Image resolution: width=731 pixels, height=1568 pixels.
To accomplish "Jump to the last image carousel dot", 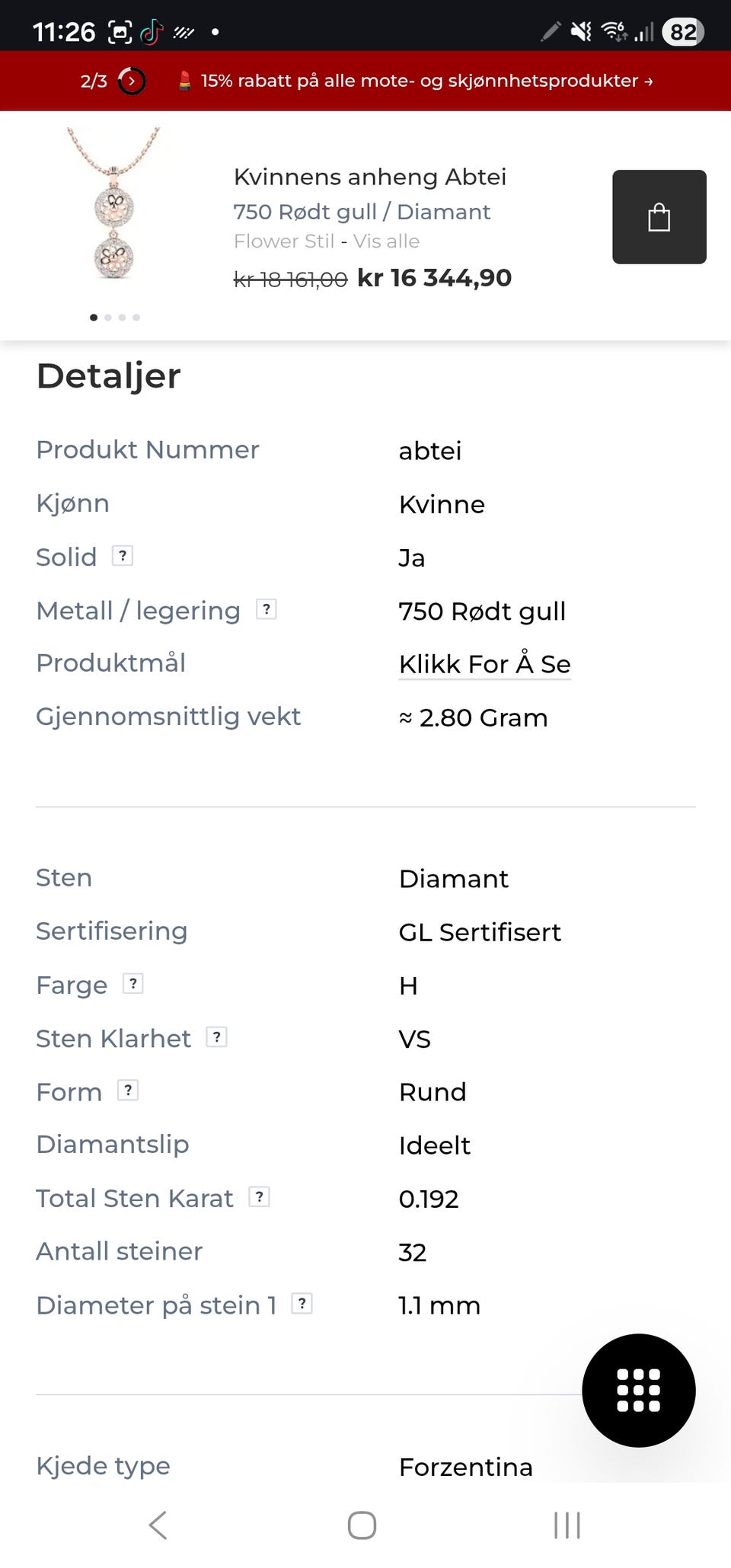I will (136, 318).
